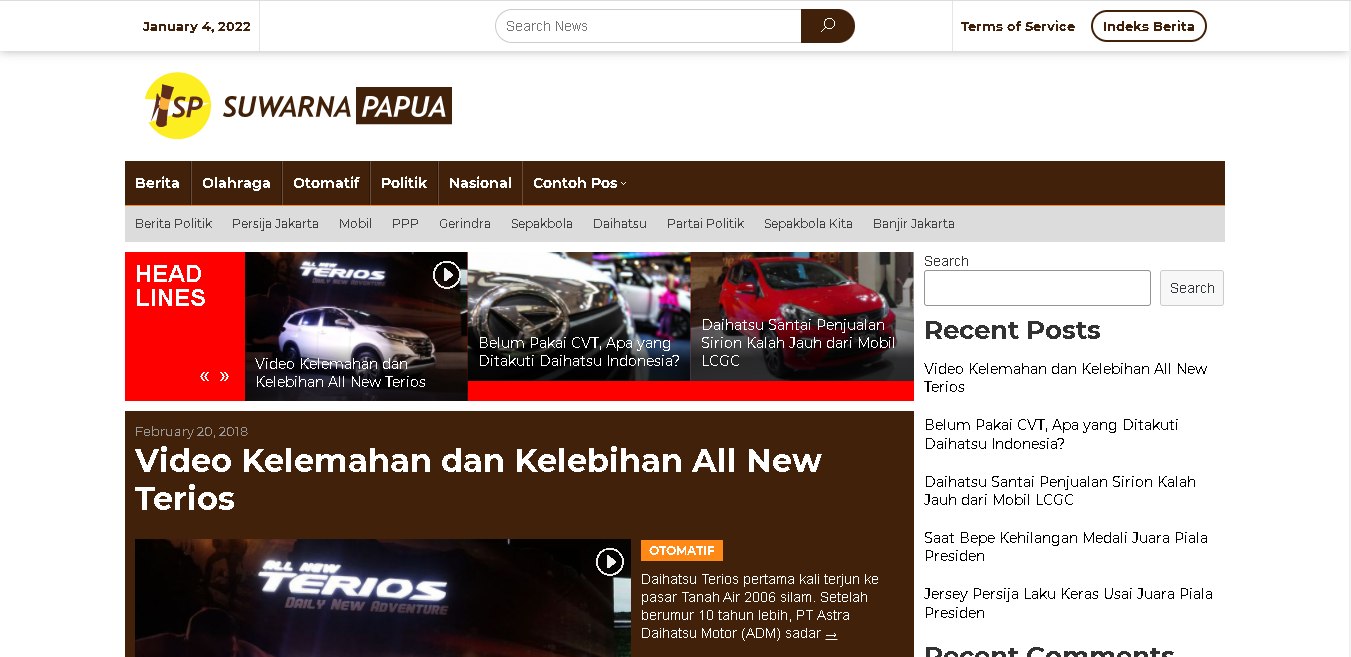The image size is (1351, 657).
Task: Click the Recent Posts heading
Action: (x=1012, y=330)
